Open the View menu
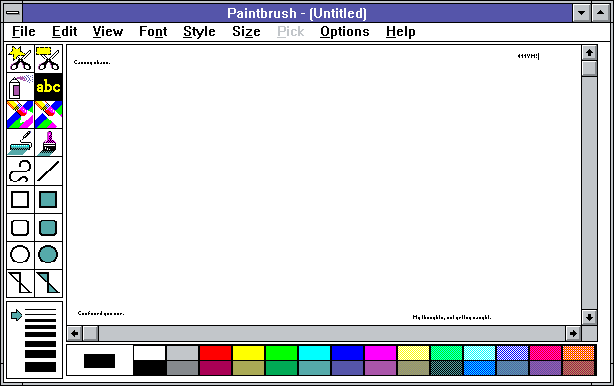 (108, 32)
